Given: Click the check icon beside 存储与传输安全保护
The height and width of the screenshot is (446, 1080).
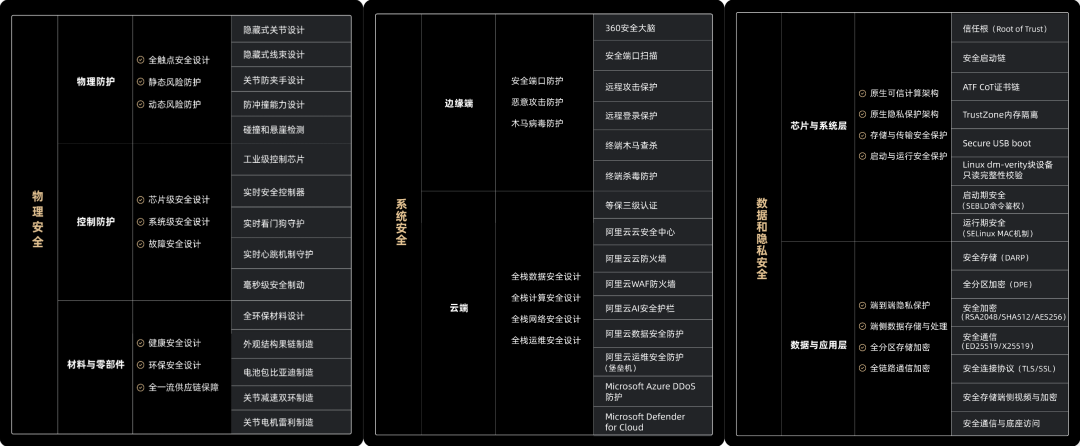Looking at the screenshot, I should [x=862, y=135].
